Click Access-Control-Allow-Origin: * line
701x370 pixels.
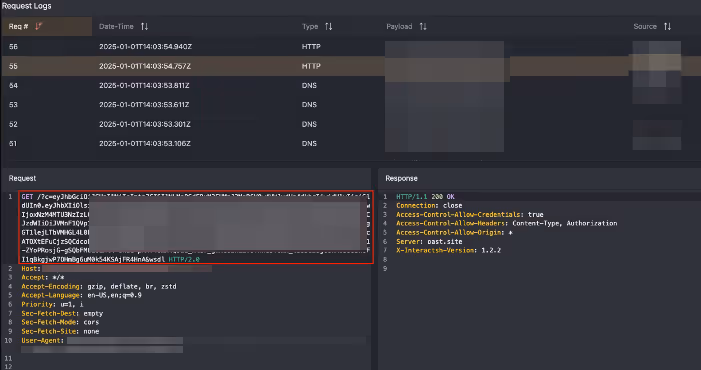click(454, 232)
